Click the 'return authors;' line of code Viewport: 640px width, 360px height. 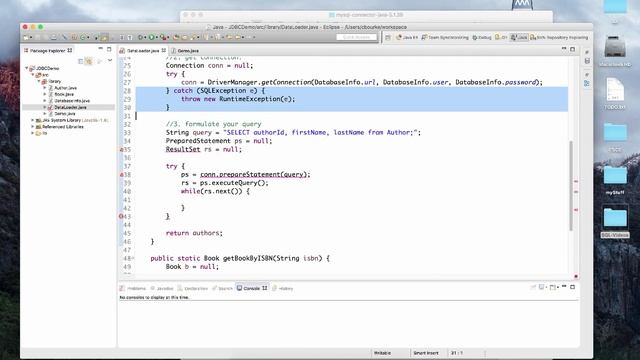click(x=194, y=233)
